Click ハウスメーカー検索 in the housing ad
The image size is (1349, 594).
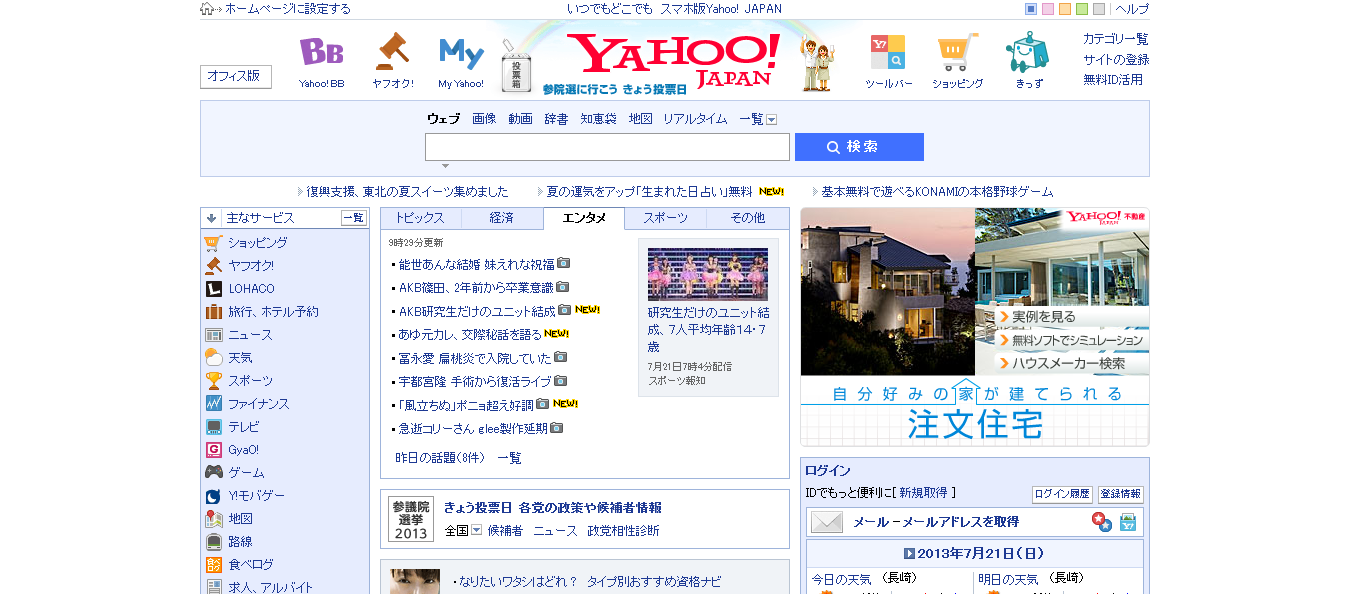click(1068, 364)
